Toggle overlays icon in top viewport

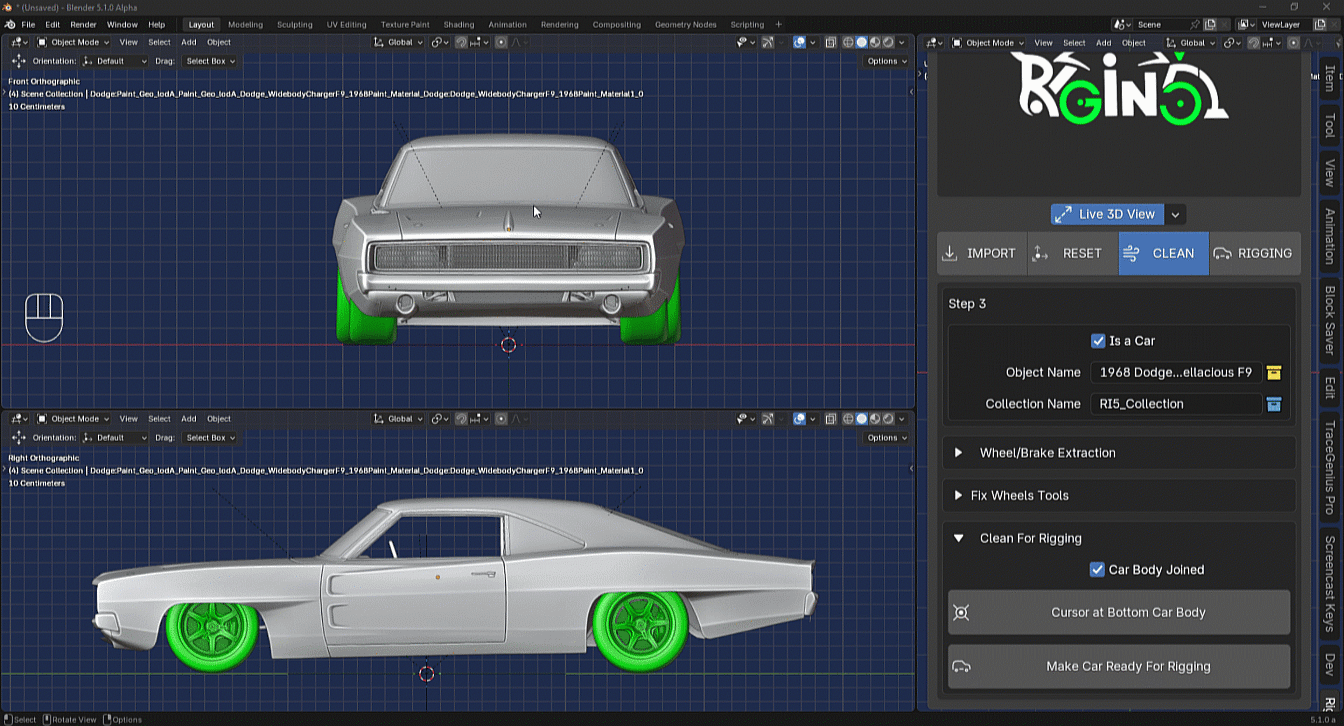click(x=799, y=42)
